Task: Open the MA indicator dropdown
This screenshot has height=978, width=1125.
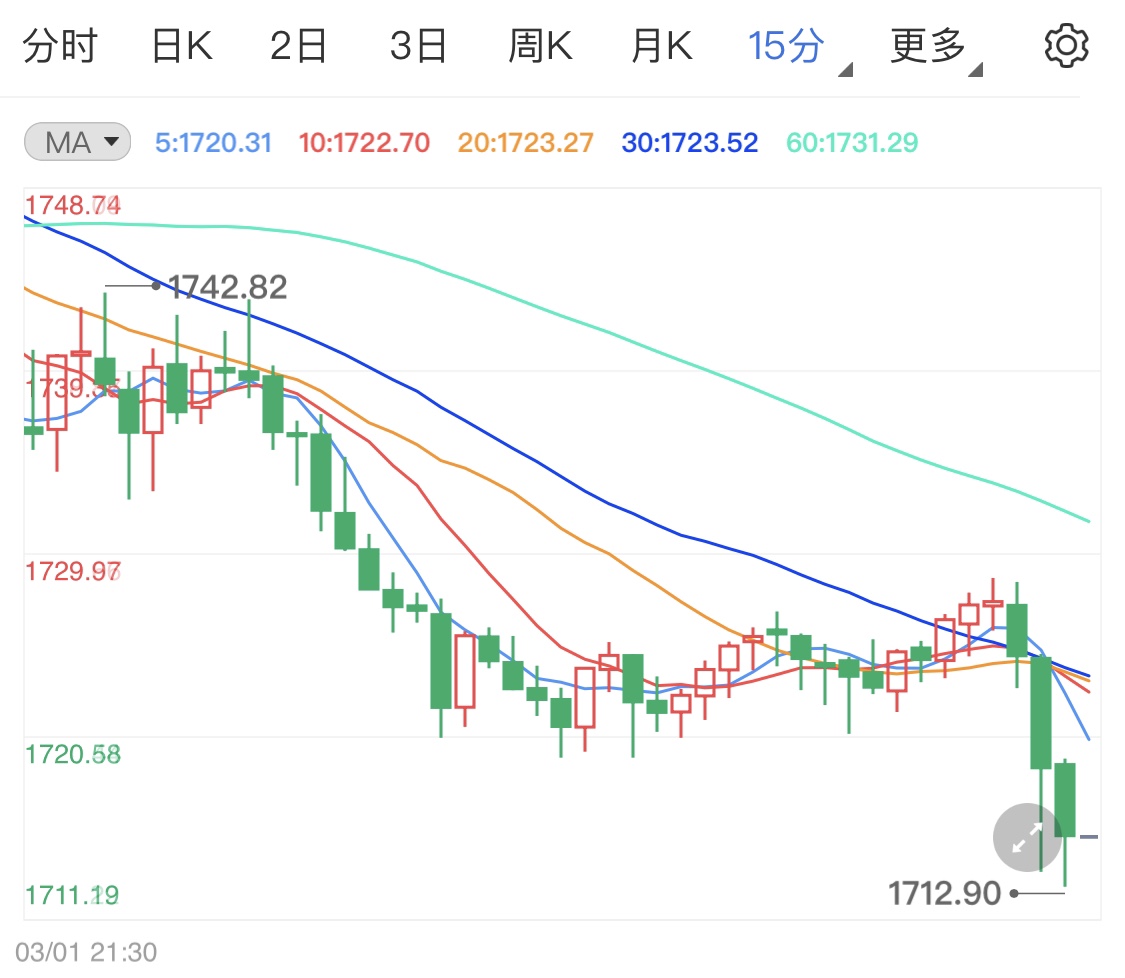Action: pos(77,142)
